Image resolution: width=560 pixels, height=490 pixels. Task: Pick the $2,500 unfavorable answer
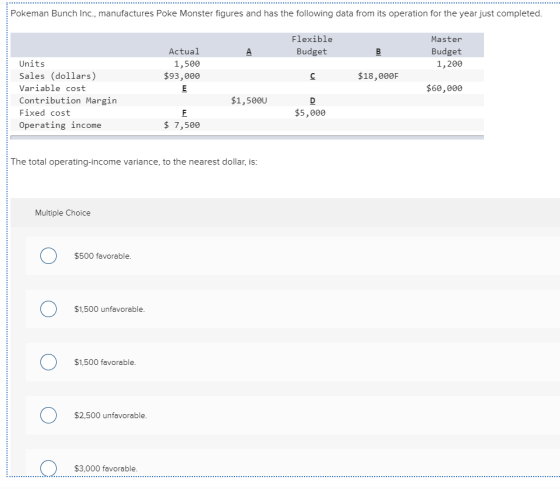pos(48,415)
